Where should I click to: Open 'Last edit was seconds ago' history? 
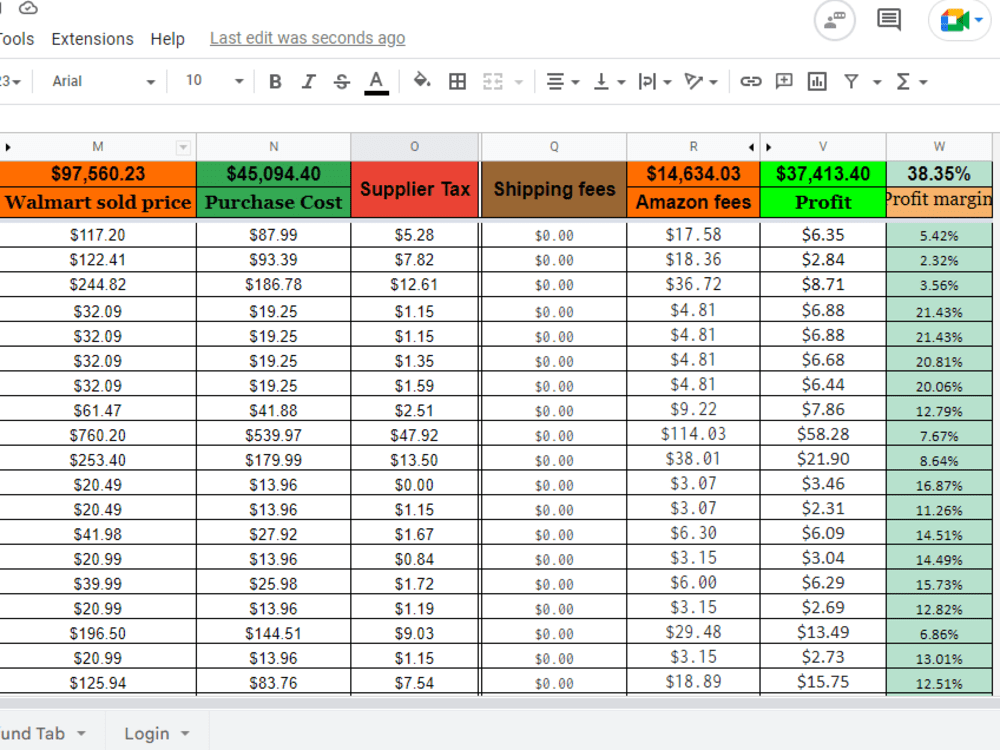click(x=307, y=38)
